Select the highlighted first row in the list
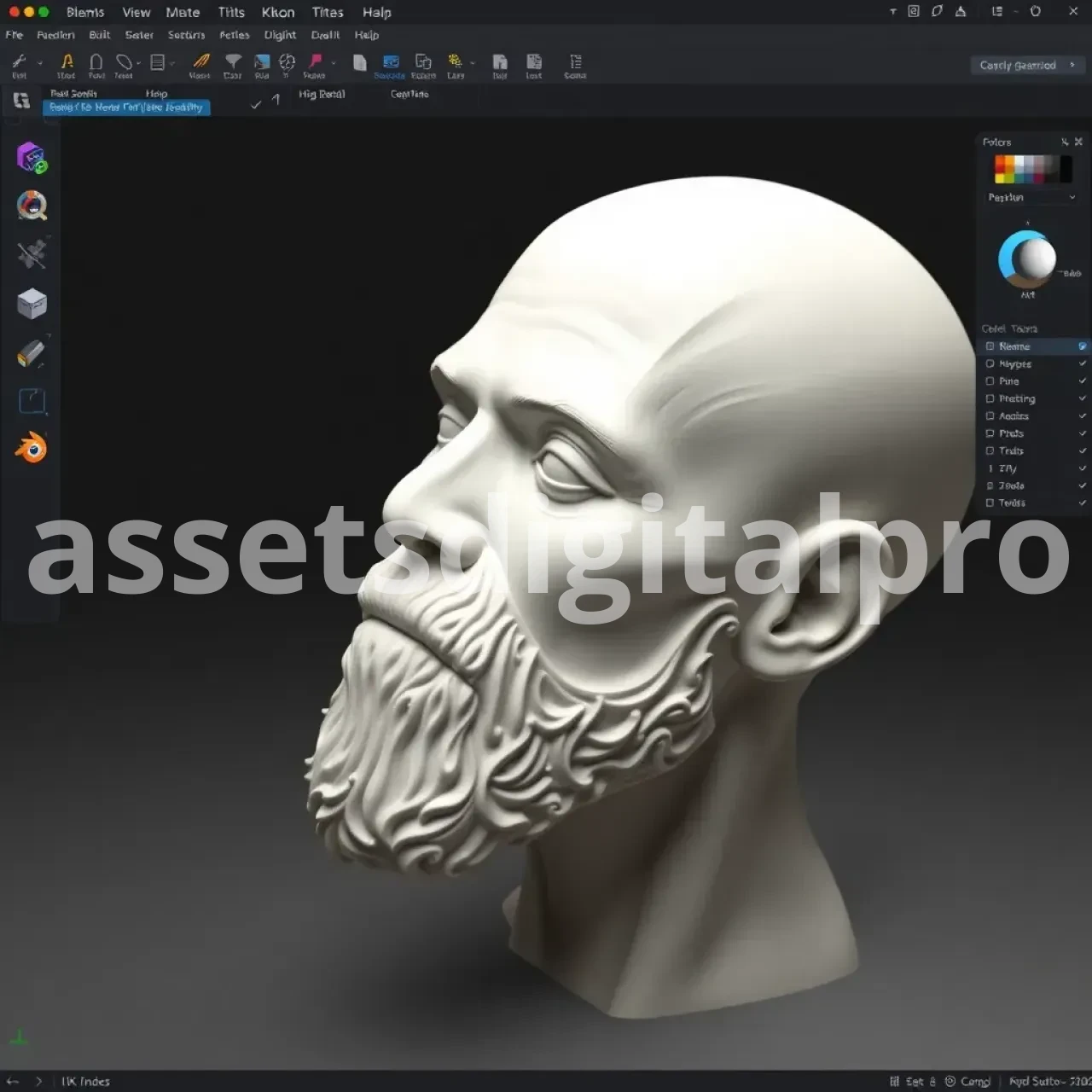1092x1092 pixels. [1032, 346]
